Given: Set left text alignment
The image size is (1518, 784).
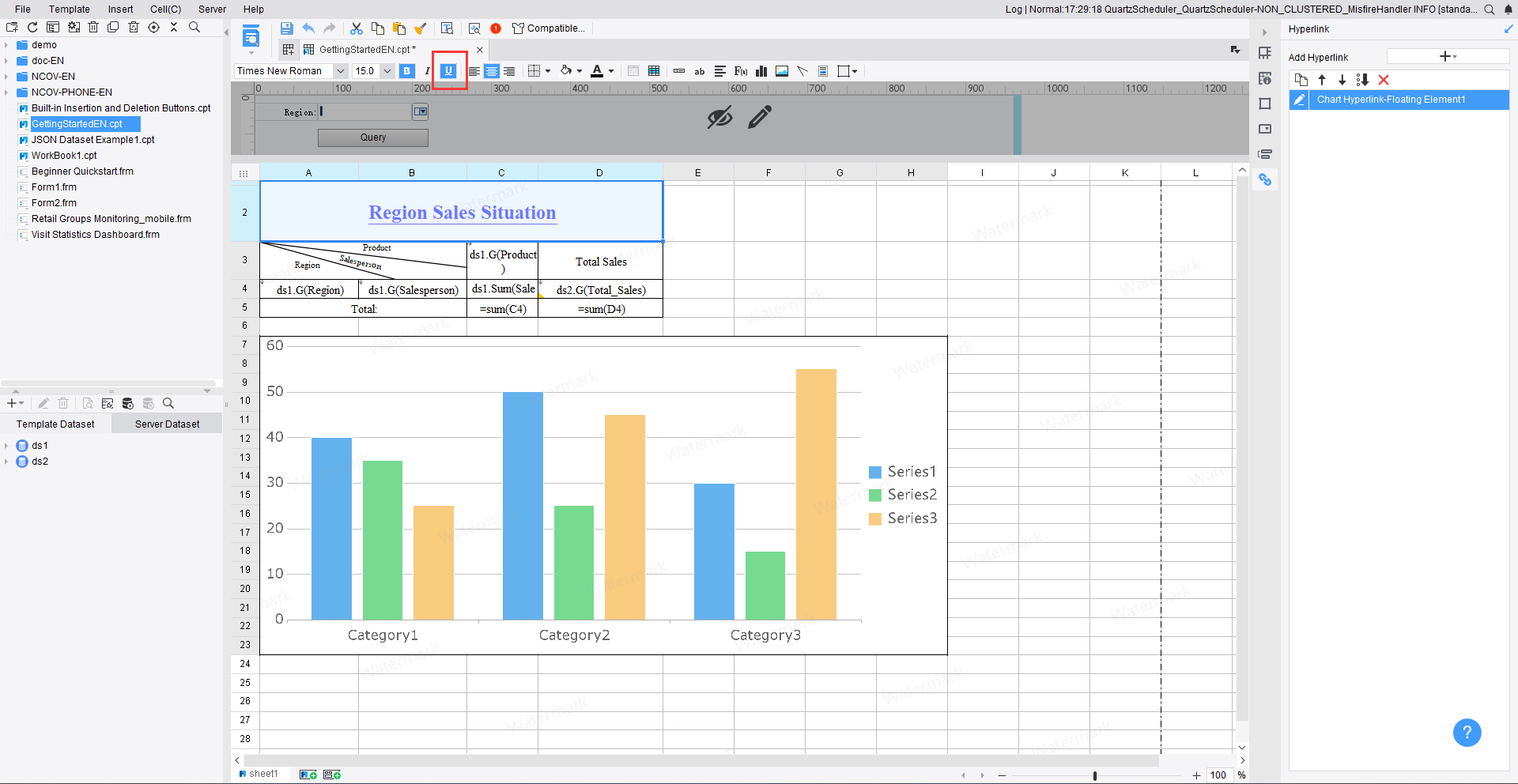Looking at the screenshot, I should [474, 71].
